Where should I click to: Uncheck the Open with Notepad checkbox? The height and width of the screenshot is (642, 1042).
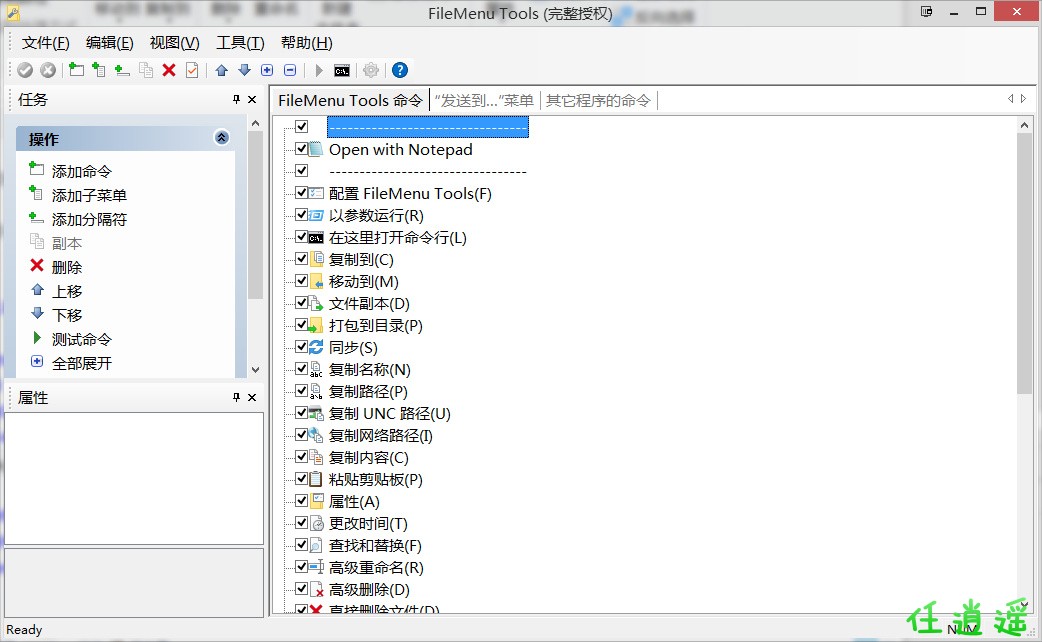click(x=302, y=148)
